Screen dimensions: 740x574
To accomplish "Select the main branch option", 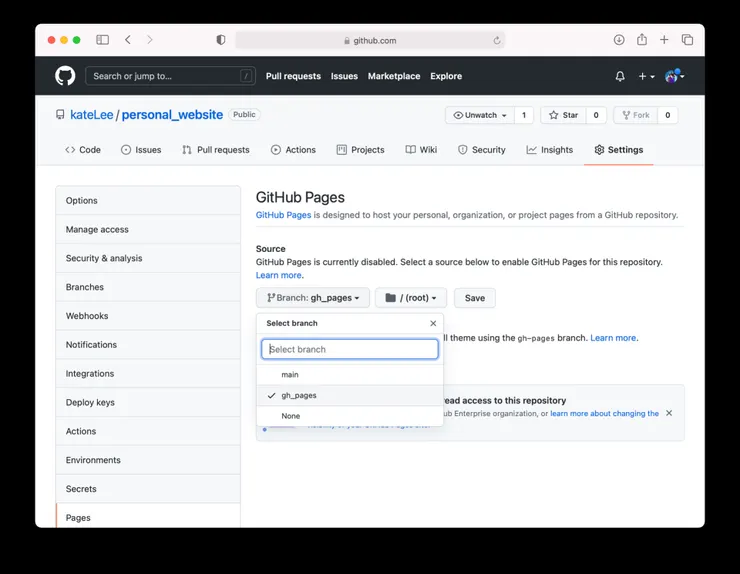I will coord(290,375).
